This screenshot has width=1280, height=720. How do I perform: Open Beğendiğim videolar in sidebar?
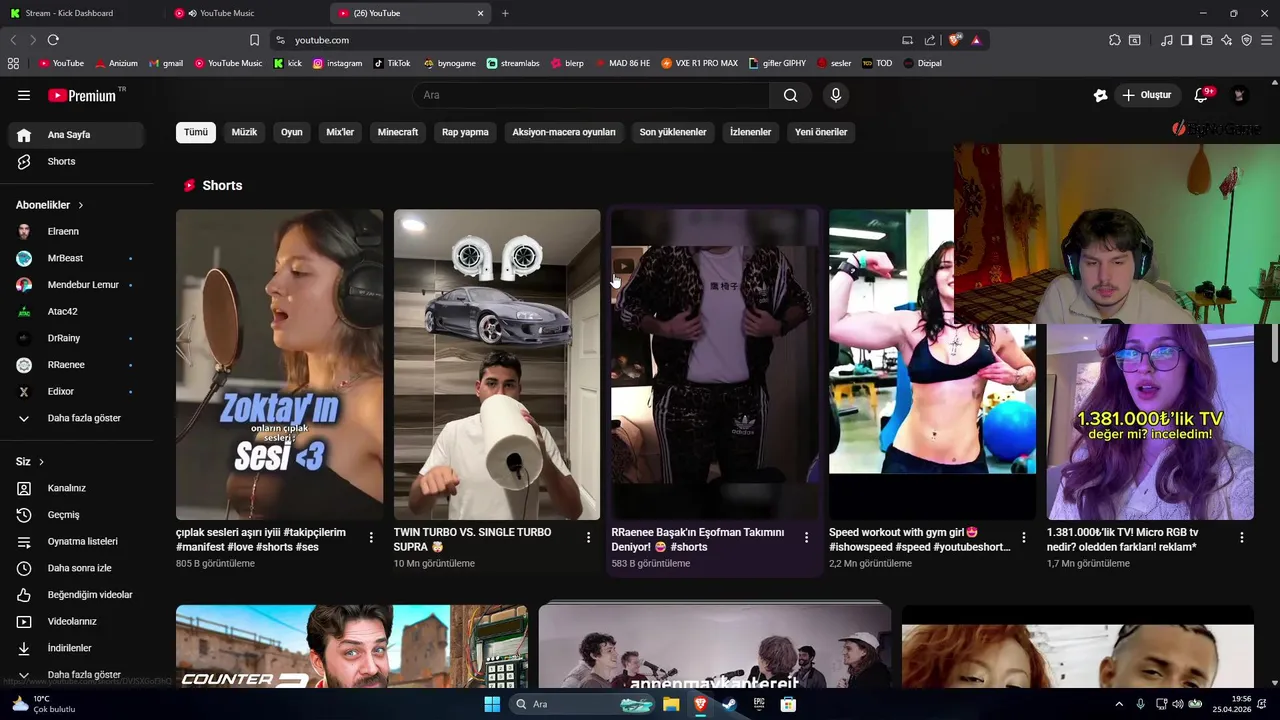click(76, 595)
